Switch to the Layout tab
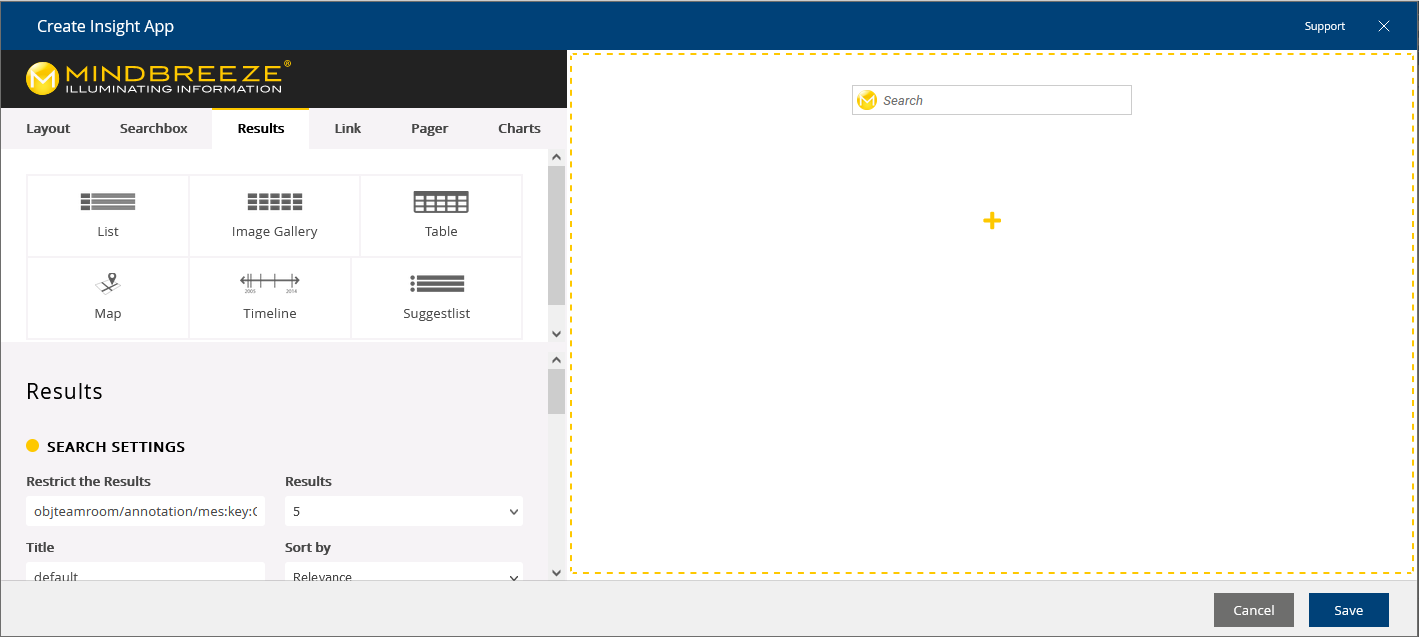 pos(48,128)
